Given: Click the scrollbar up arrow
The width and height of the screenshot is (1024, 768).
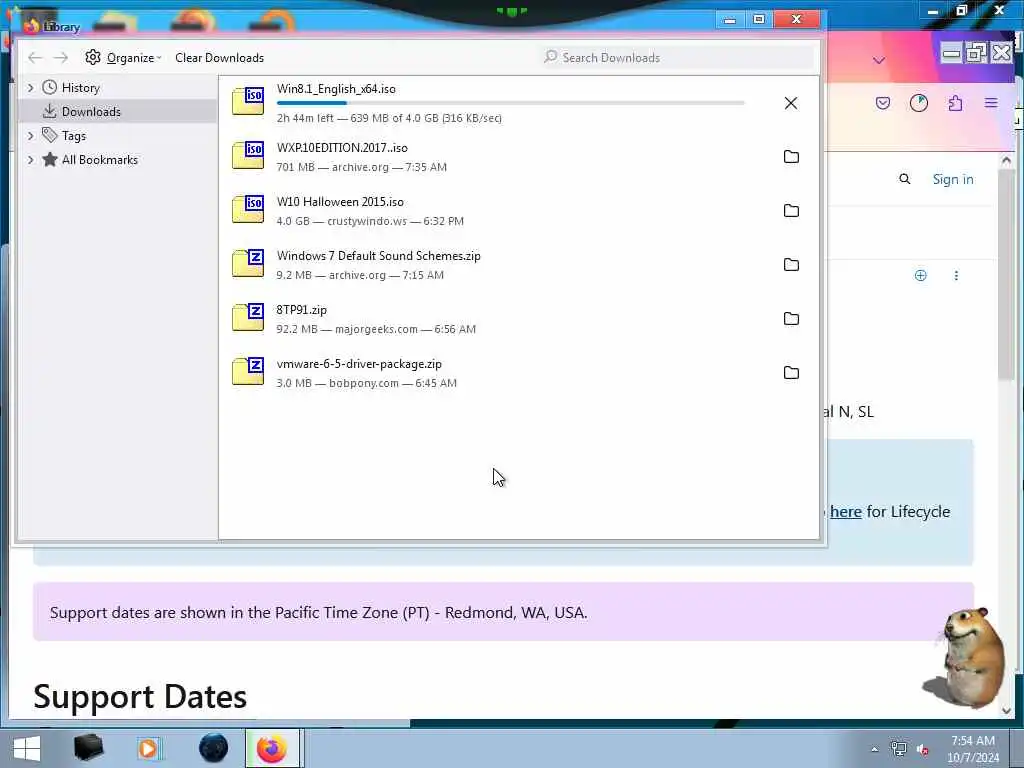Looking at the screenshot, I should (1006, 160).
